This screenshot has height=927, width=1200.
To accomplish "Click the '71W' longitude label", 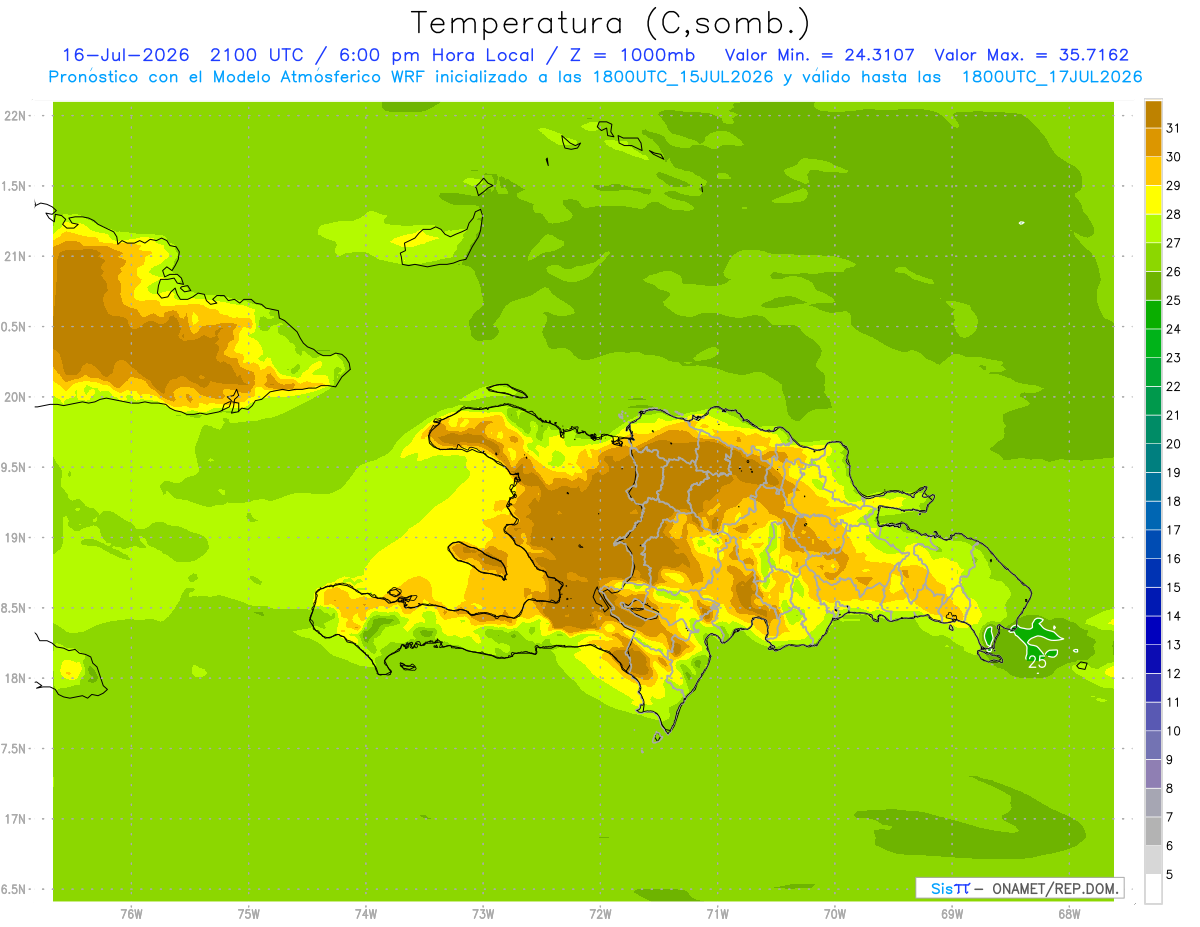I will [717, 913].
